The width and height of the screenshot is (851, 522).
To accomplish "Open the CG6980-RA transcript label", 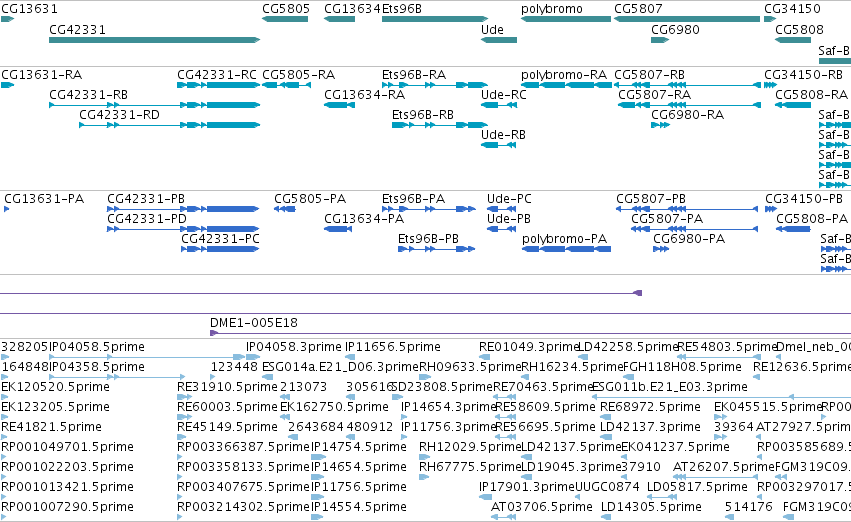I will (688, 115).
